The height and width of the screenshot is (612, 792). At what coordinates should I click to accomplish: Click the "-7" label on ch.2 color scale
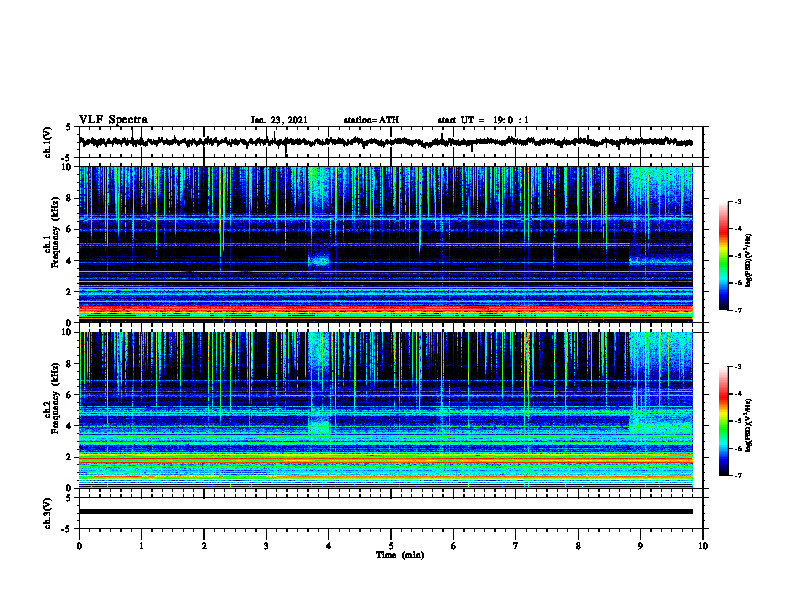click(x=737, y=476)
